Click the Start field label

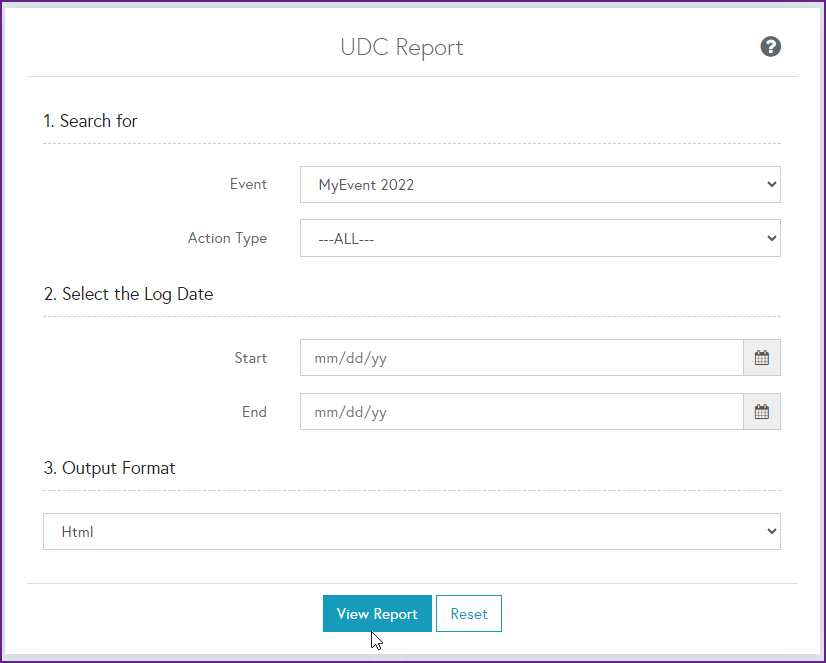click(x=251, y=358)
